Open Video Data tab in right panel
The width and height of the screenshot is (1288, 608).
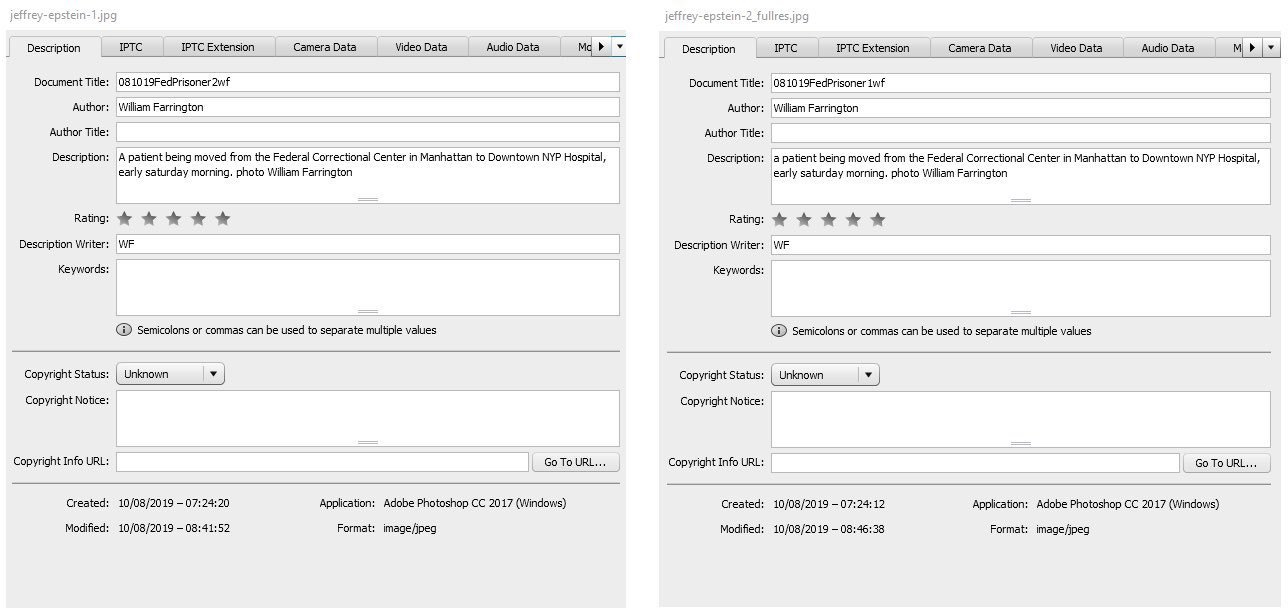point(1076,48)
